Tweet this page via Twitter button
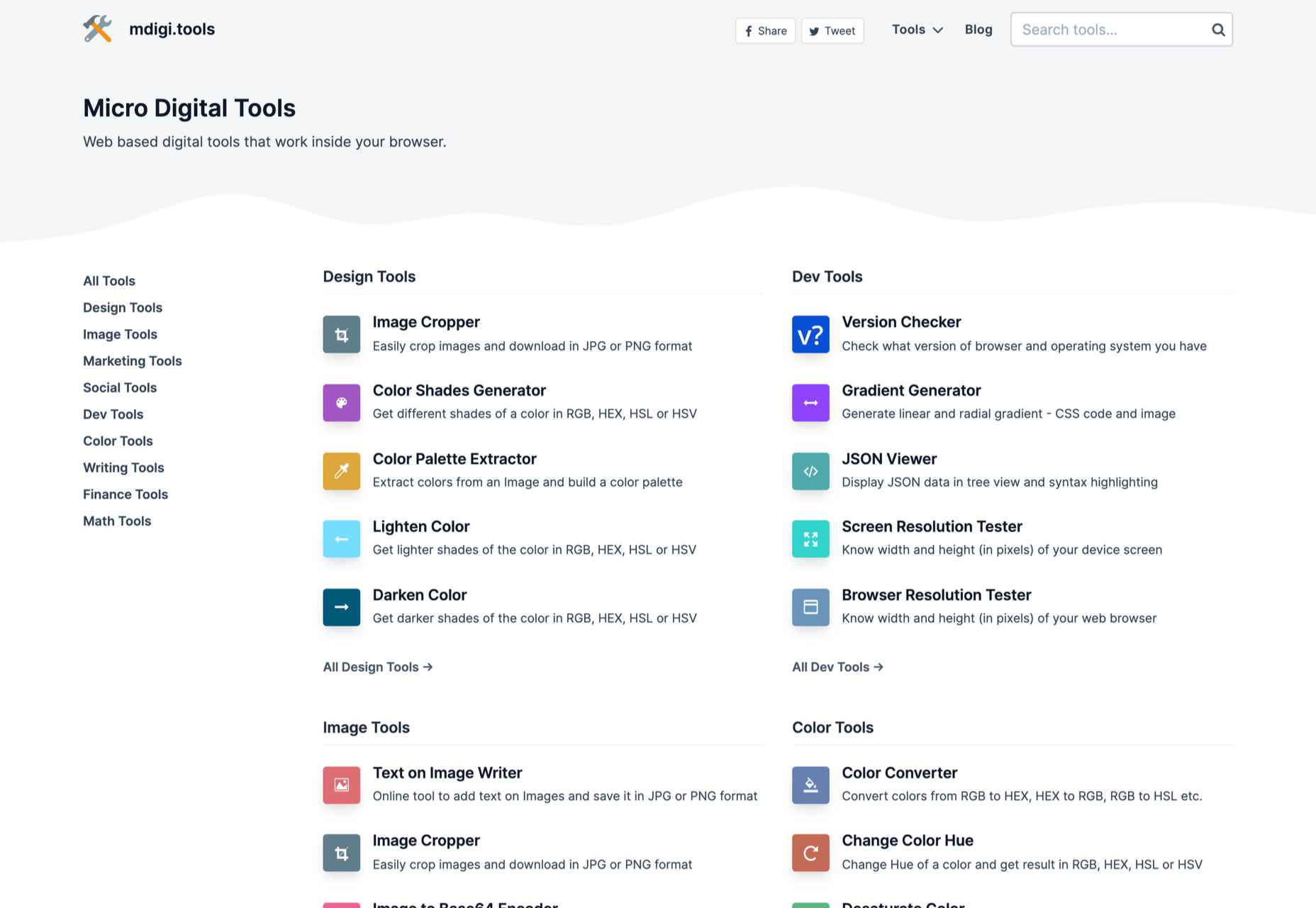 832,31
